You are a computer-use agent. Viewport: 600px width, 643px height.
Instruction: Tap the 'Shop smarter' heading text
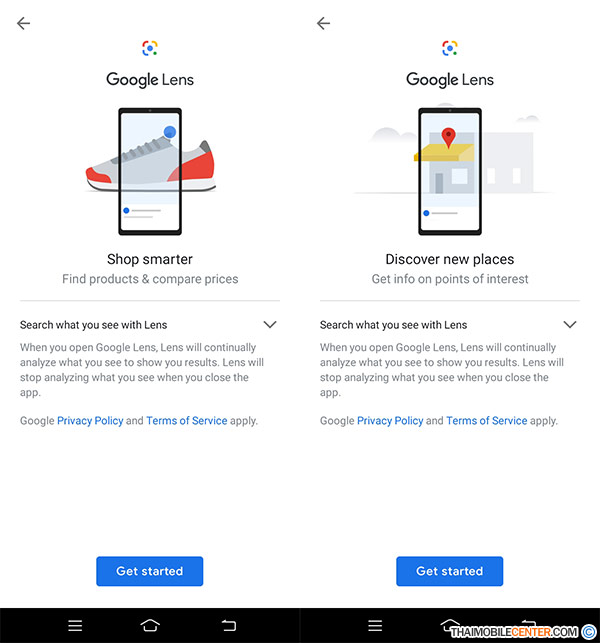pyautogui.click(x=150, y=259)
